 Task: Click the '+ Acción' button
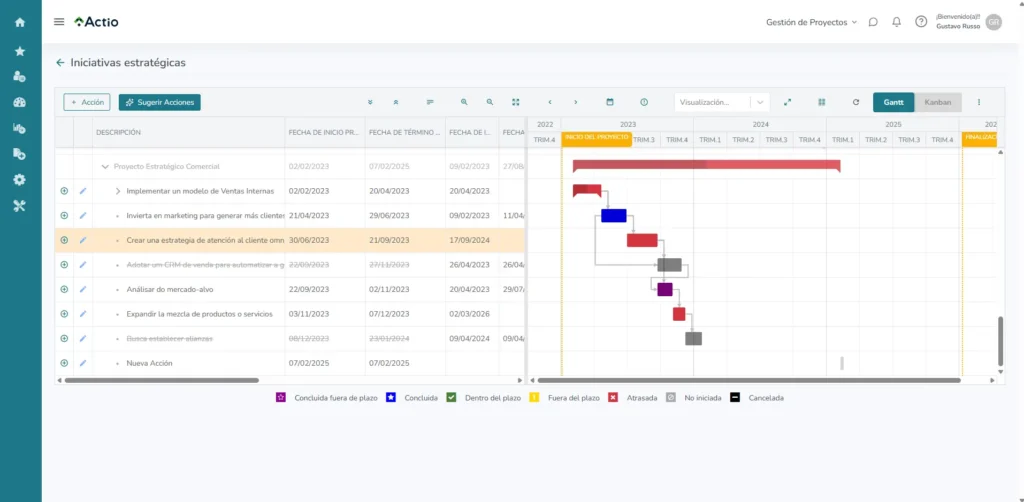87,102
